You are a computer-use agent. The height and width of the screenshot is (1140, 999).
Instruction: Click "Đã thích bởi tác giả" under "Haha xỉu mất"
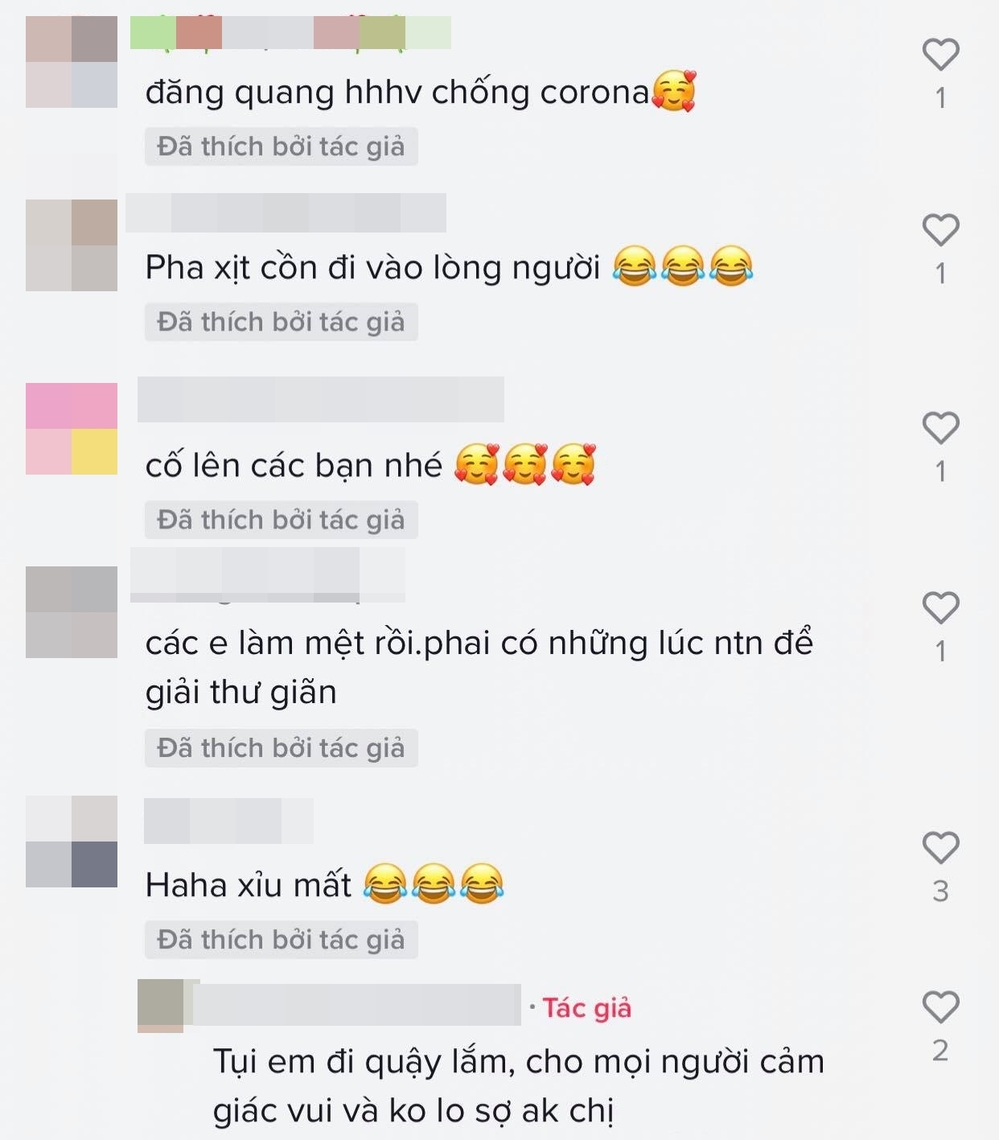click(x=281, y=939)
